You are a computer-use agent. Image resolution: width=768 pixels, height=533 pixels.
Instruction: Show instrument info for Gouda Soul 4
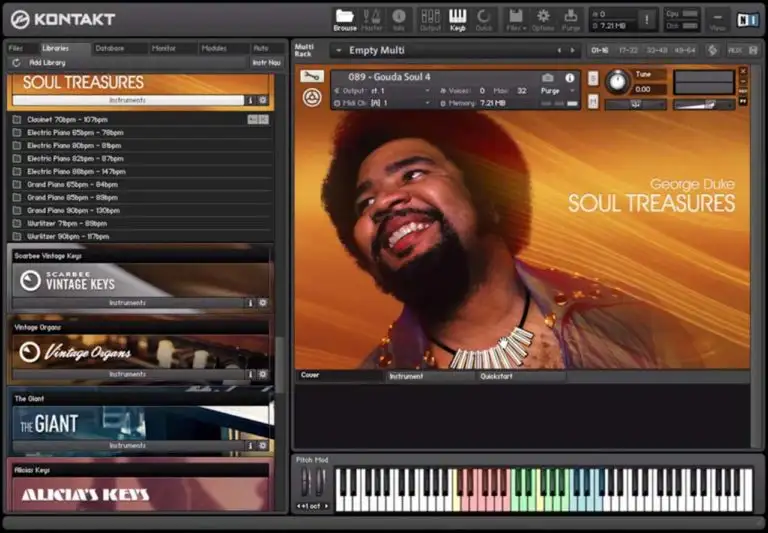570,77
